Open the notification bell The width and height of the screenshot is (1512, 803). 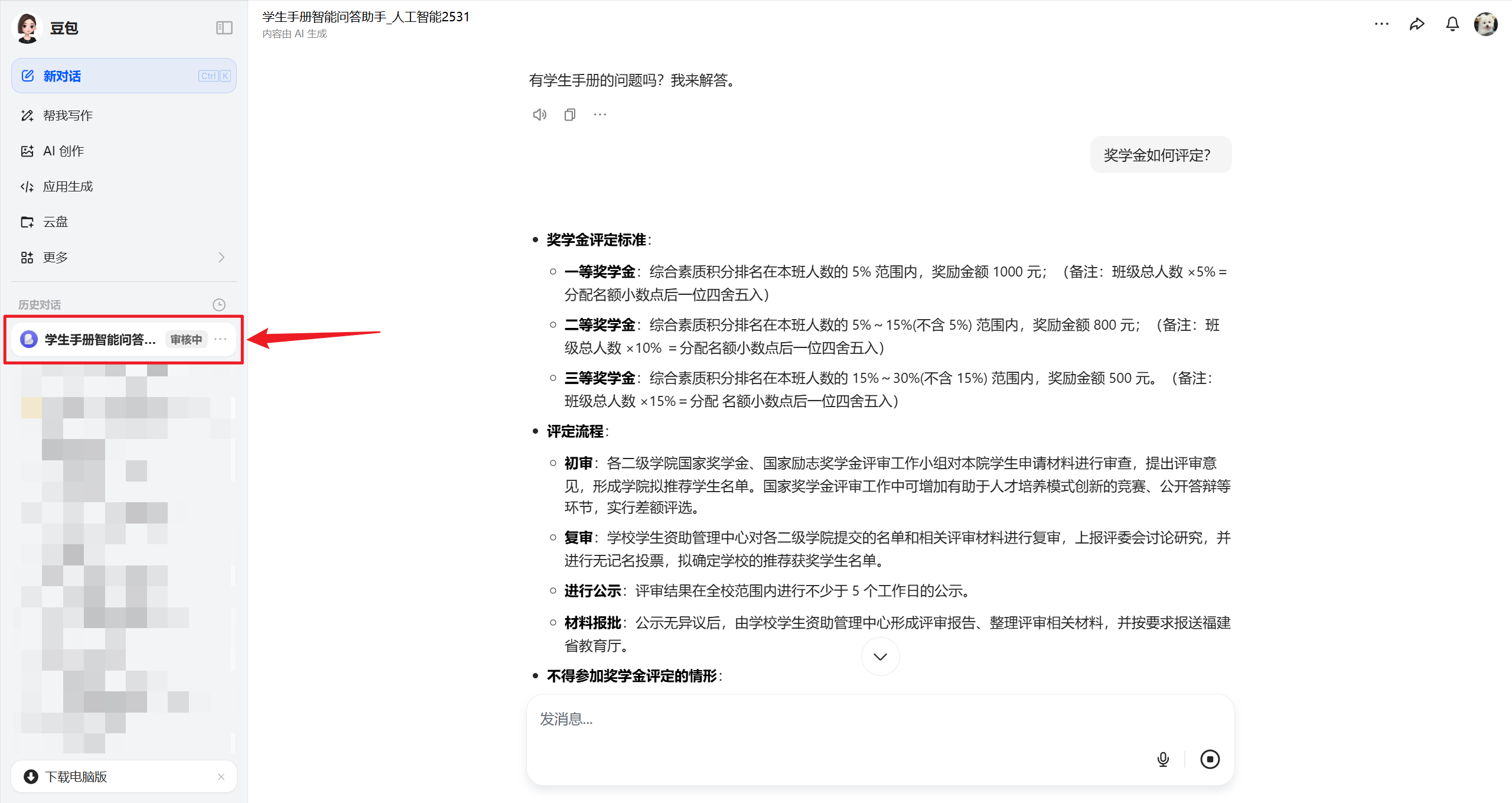[x=1452, y=24]
